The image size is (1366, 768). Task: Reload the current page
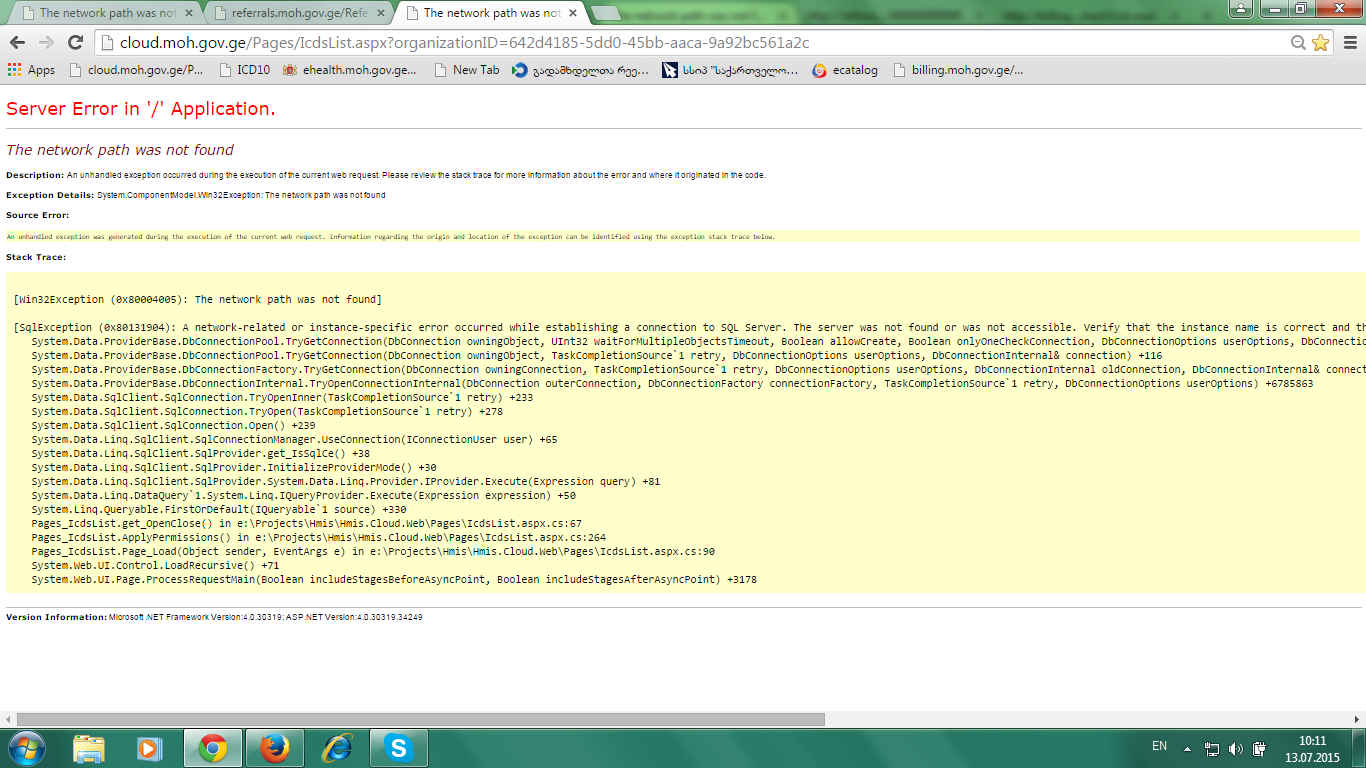[x=75, y=42]
